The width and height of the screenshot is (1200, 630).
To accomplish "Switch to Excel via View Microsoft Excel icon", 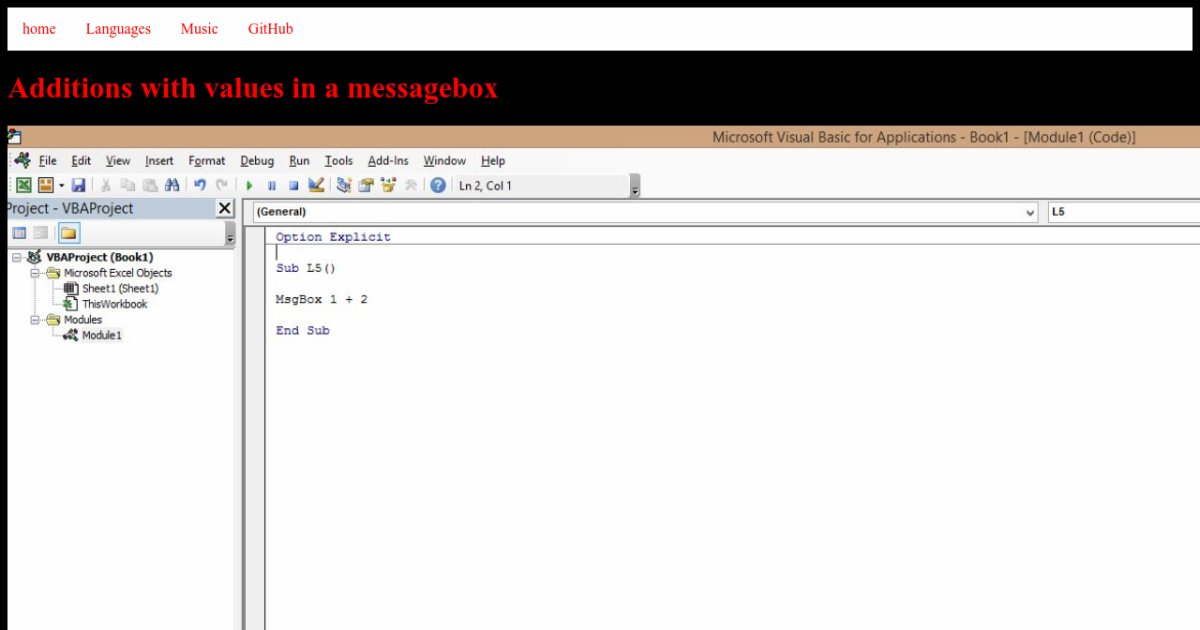I will point(23,185).
